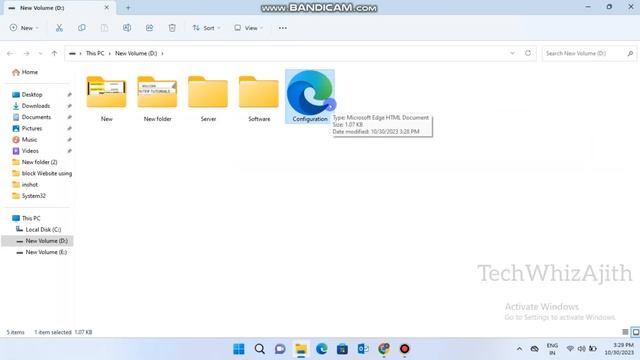Select the Configuration Edge HTML file
Viewport: 640px width, 360px height.
[x=310, y=97]
